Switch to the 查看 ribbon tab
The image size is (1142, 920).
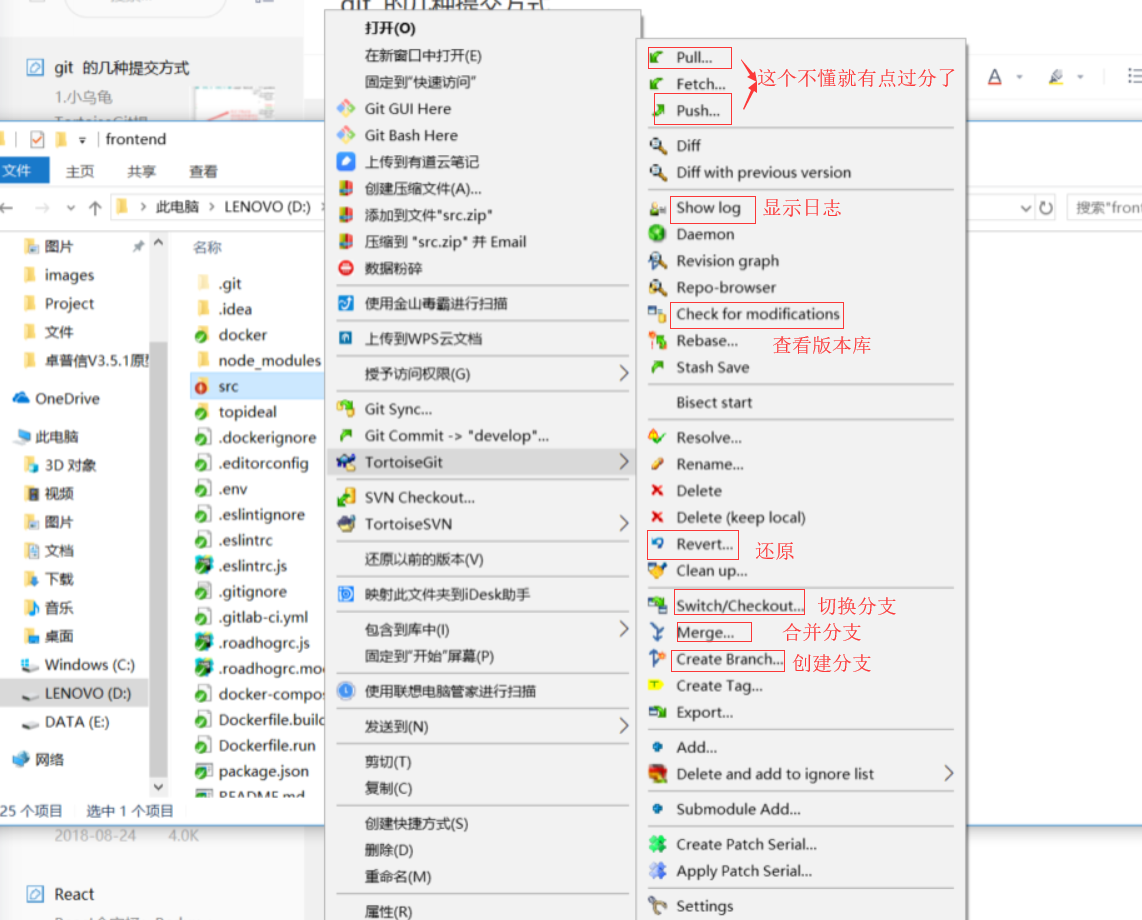203,172
